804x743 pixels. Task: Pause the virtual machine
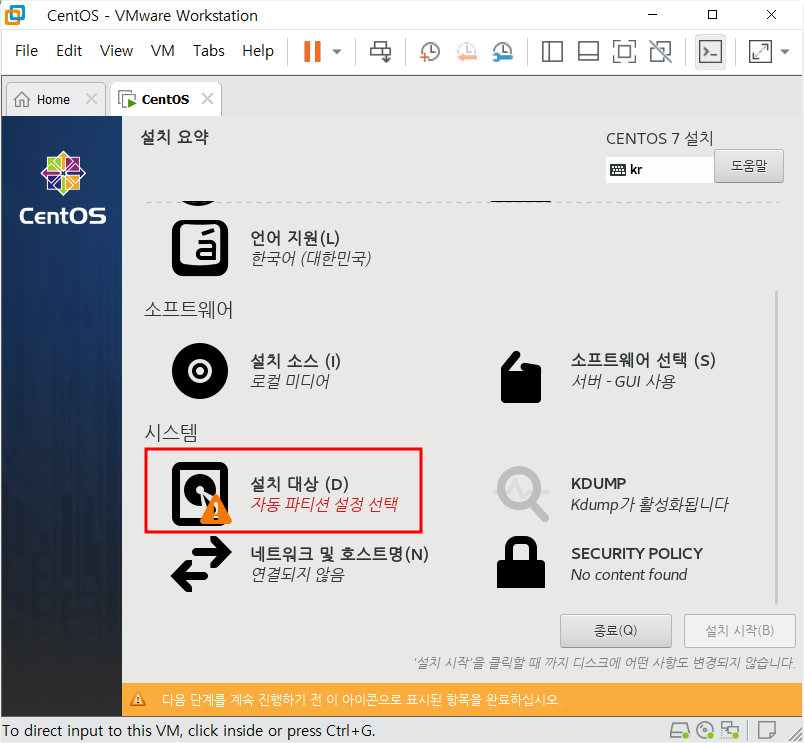tap(312, 51)
